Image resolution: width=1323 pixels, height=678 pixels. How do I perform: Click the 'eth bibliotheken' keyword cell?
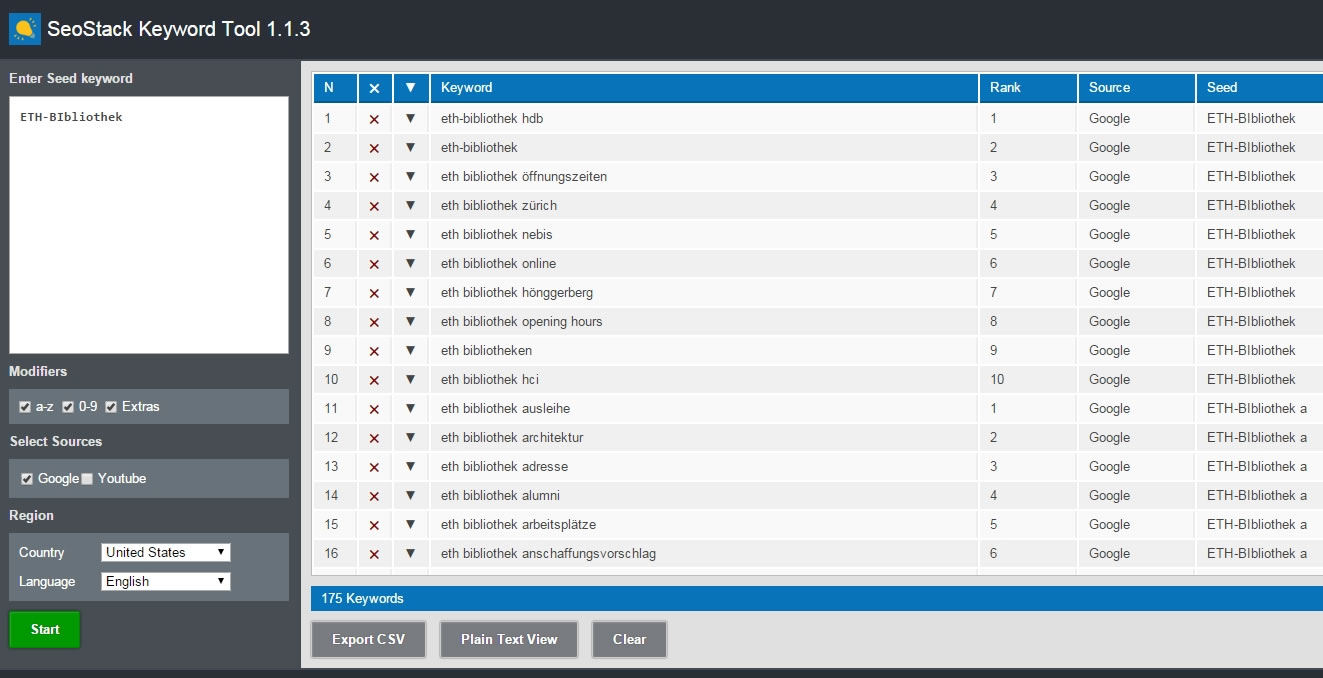pos(704,351)
